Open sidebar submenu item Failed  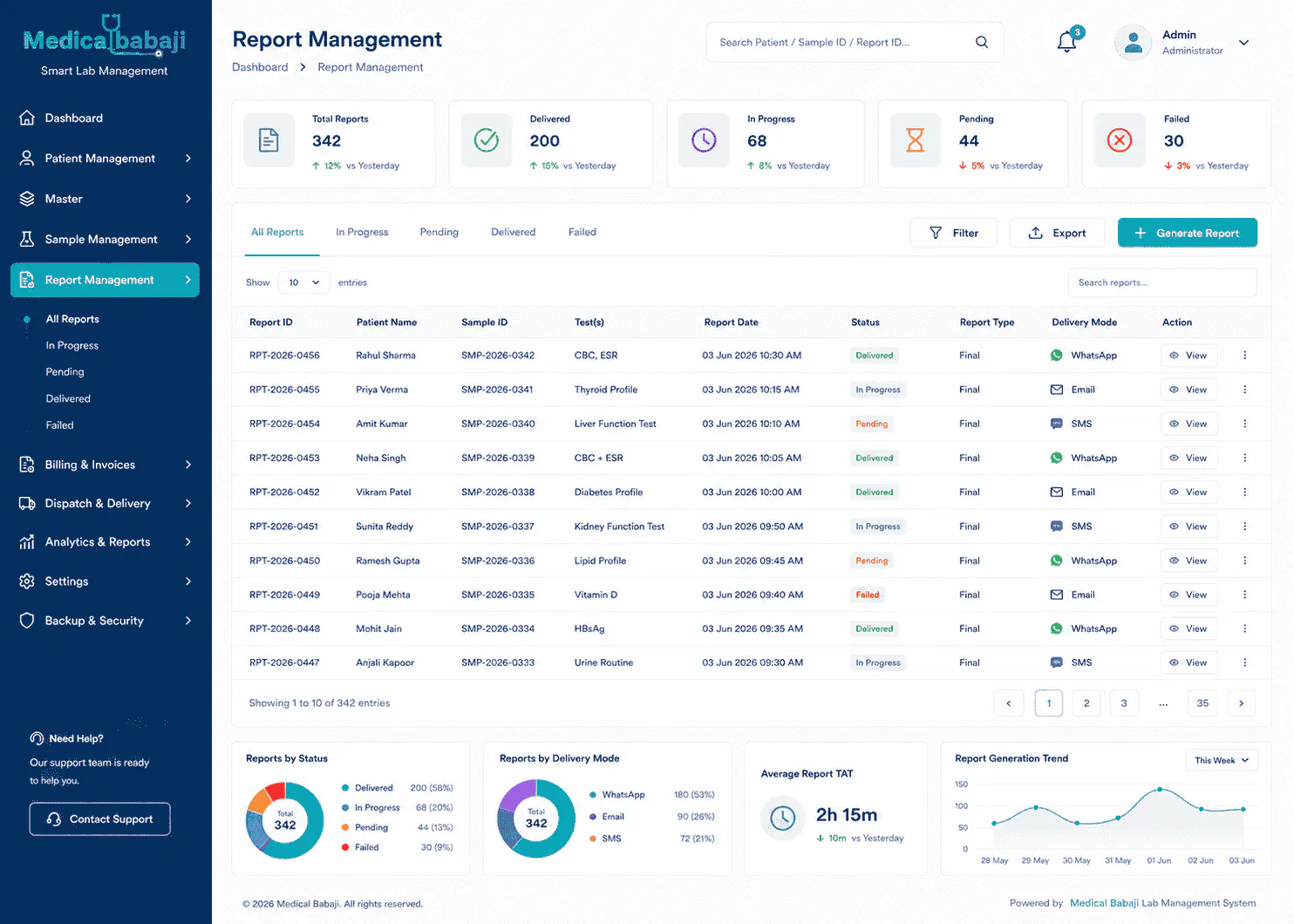tap(59, 425)
